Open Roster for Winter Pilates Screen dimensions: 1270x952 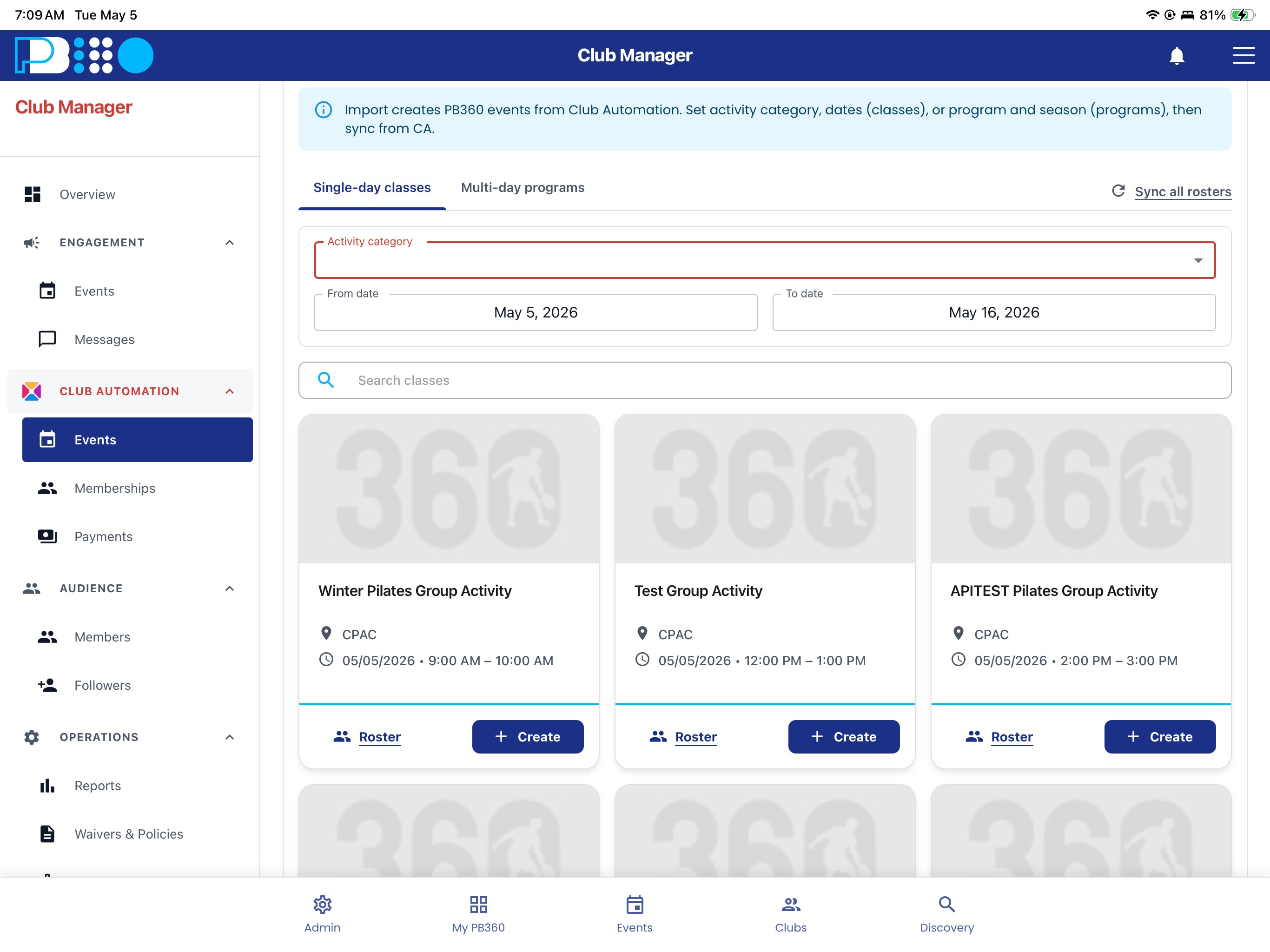(x=367, y=737)
